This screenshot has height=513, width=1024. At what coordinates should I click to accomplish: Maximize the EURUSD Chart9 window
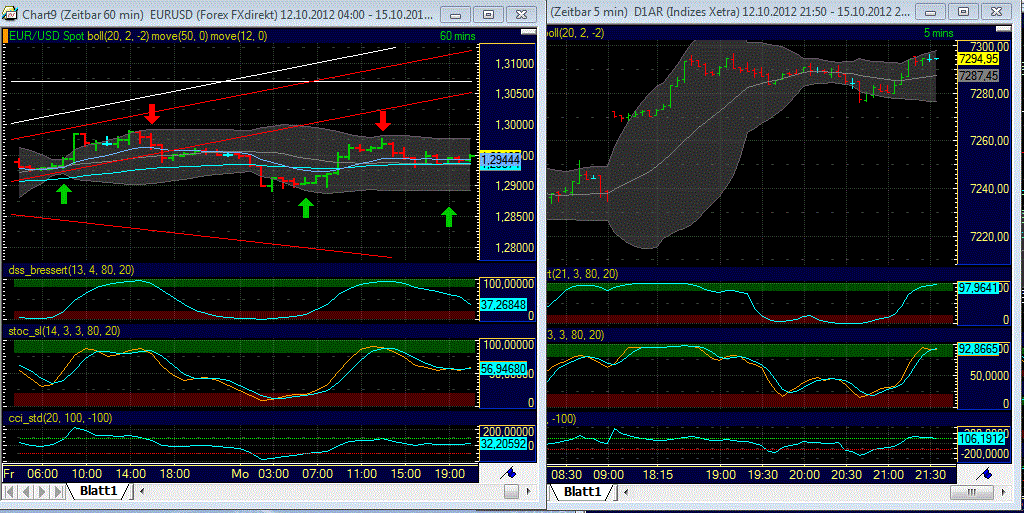[x=488, y=14]
